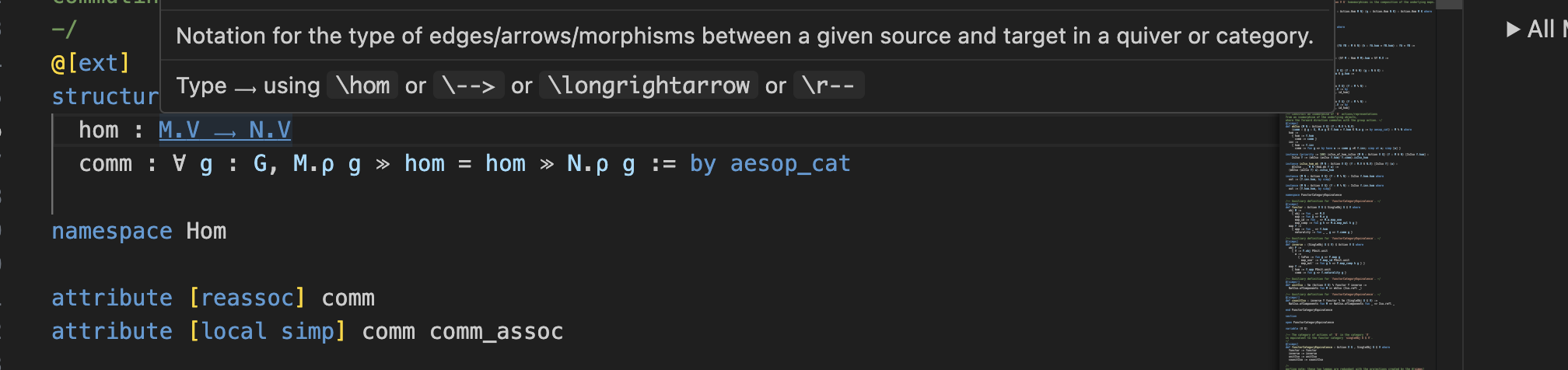The height and width of the screenshot is (370, 1568).
Task: Expand the 'All M…' disclosure triangle
Action: click(1513, 30)
